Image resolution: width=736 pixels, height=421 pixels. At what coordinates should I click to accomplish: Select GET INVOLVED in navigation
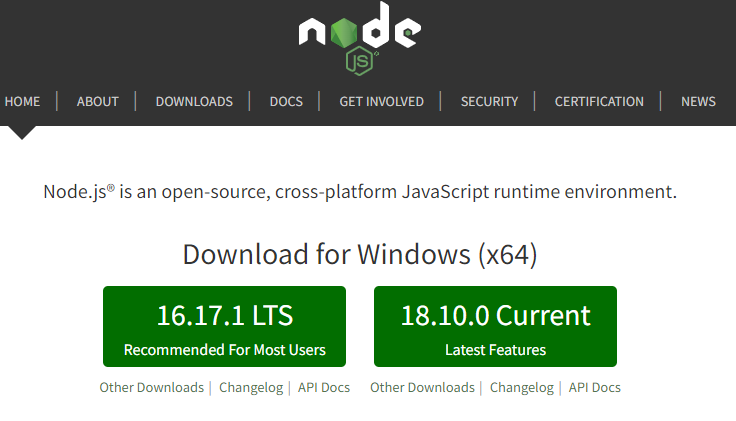(382, 101)
